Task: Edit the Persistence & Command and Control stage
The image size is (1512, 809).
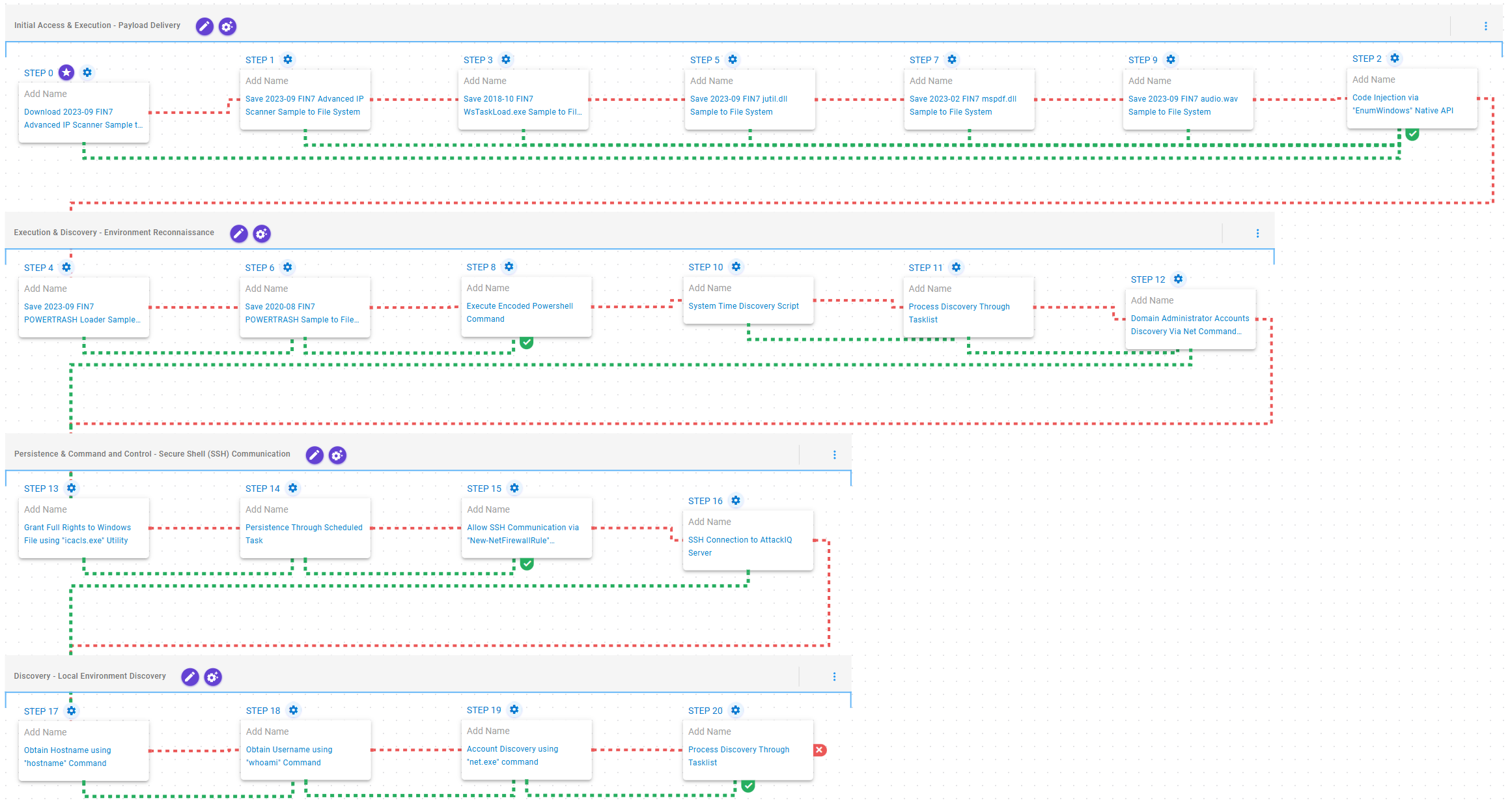Action: (315, 455)
